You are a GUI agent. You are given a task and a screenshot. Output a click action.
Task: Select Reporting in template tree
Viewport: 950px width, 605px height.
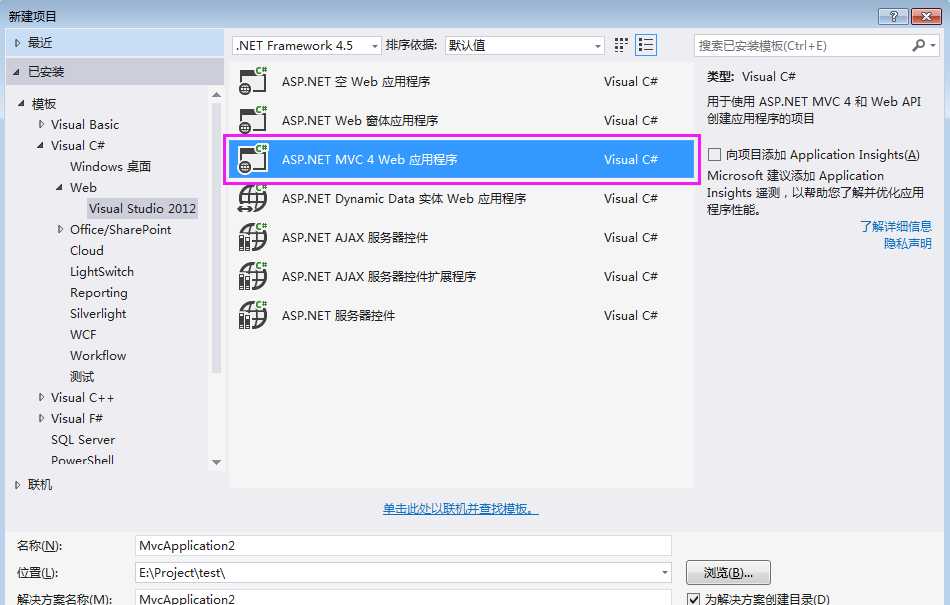tap(99, 293)
